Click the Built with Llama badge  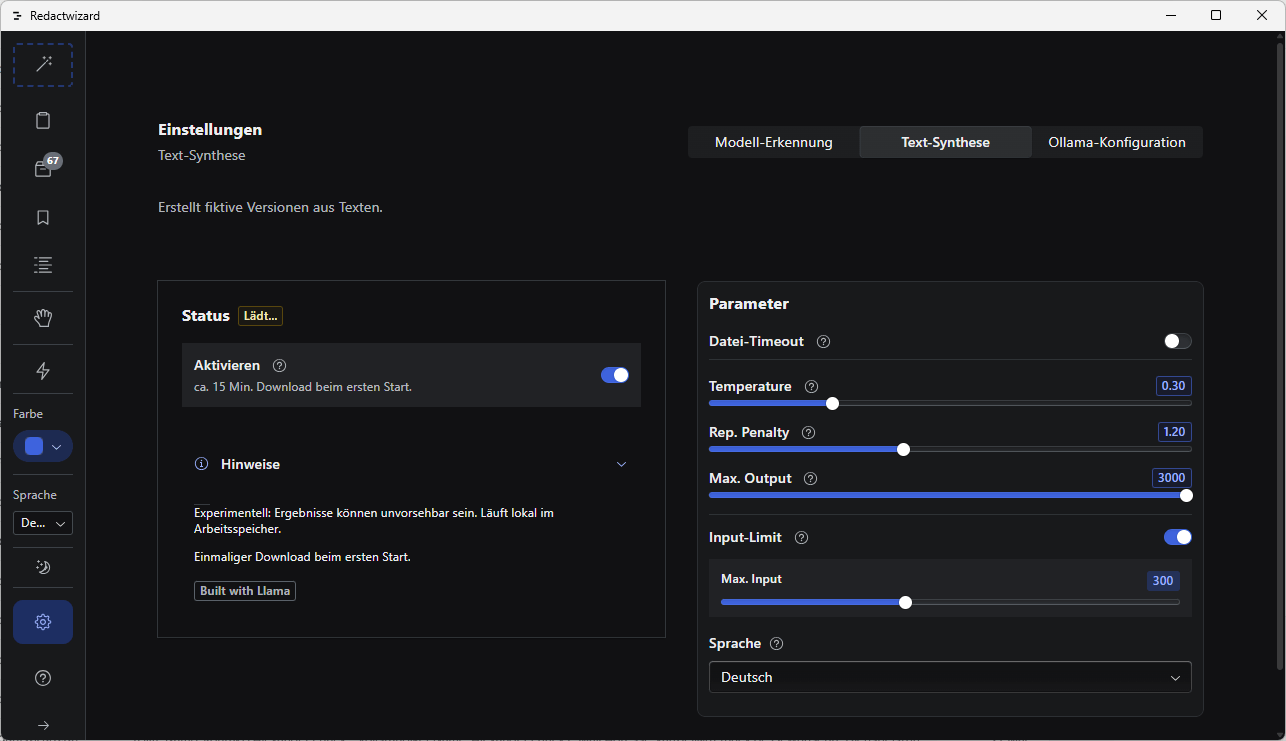coord(245,591)
